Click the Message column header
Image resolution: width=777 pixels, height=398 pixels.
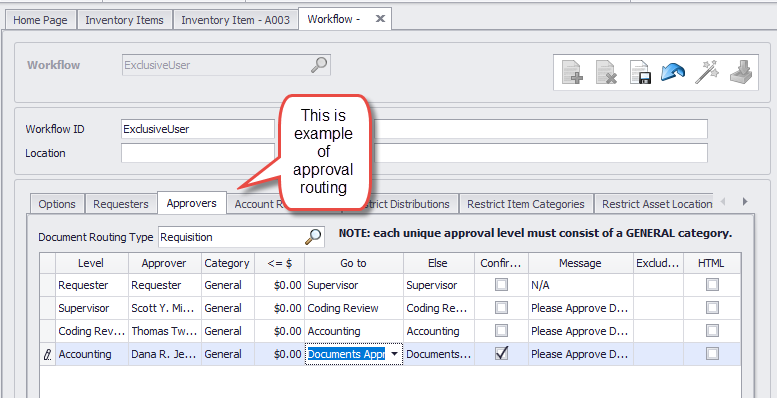(x=580, y=263)
